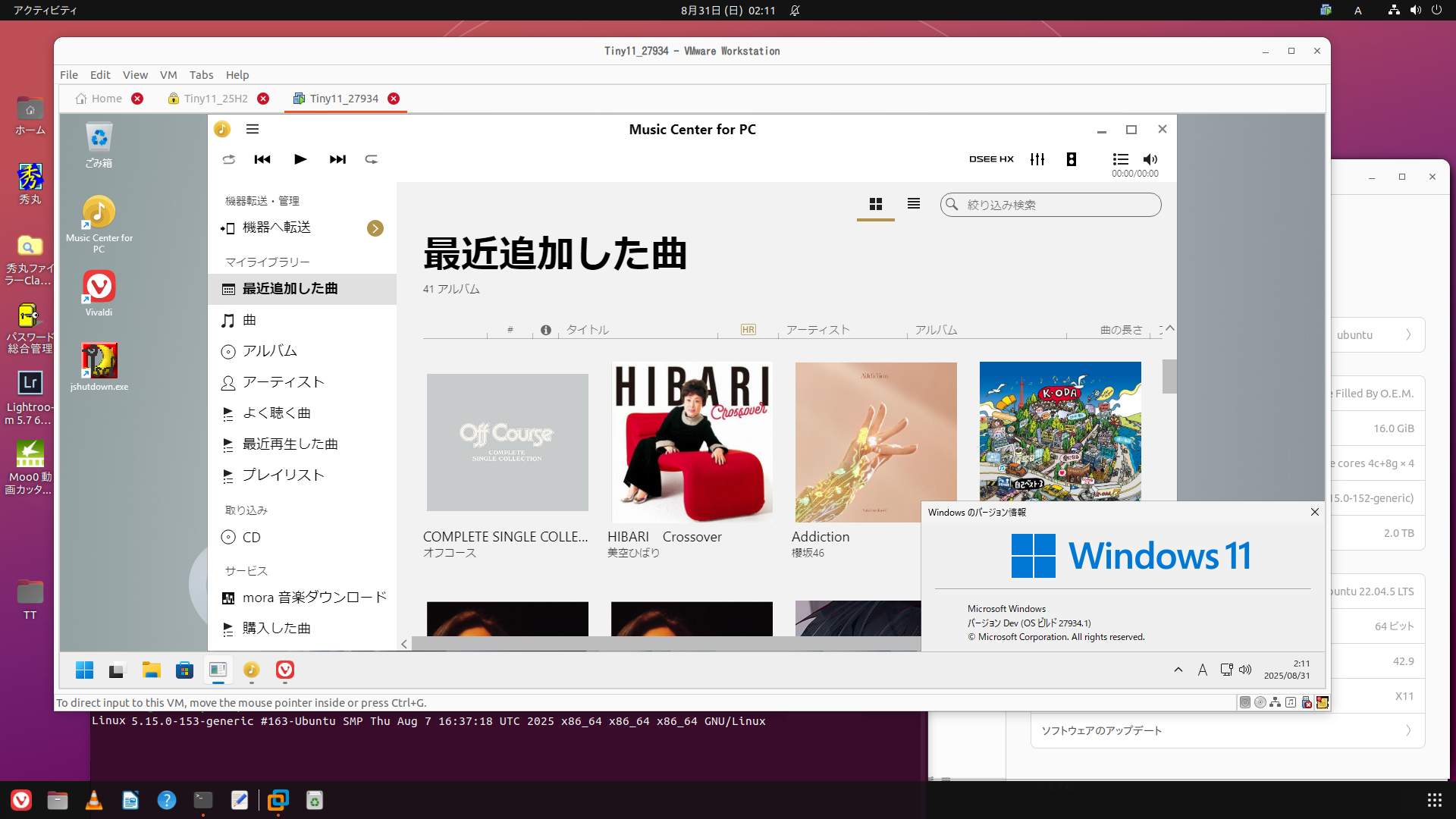Select 最近追加した曲 in sidebar

tap(302, 289)
